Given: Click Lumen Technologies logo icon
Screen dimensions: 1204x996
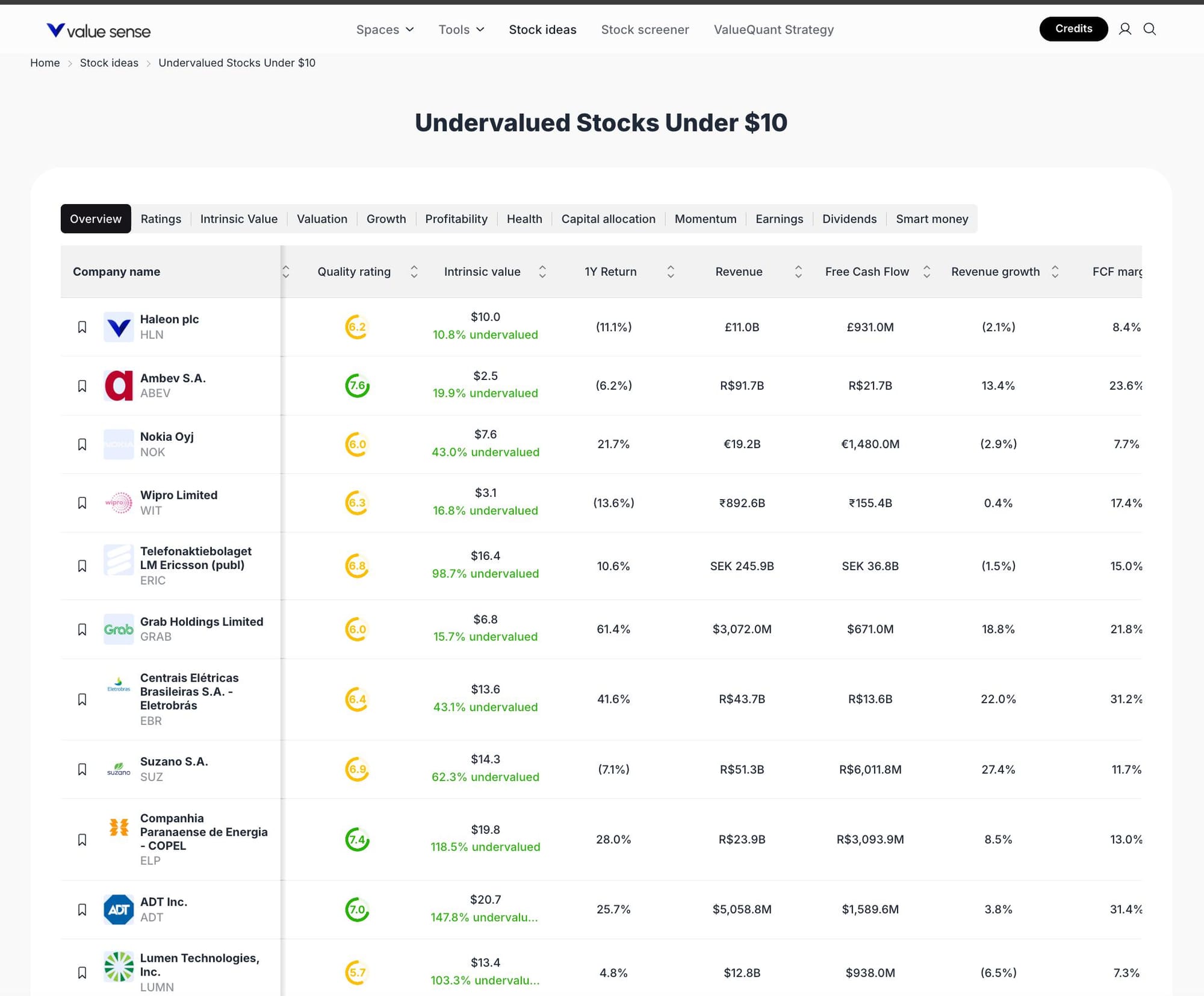Looking at the screenshot, I should tap(119, 966).
